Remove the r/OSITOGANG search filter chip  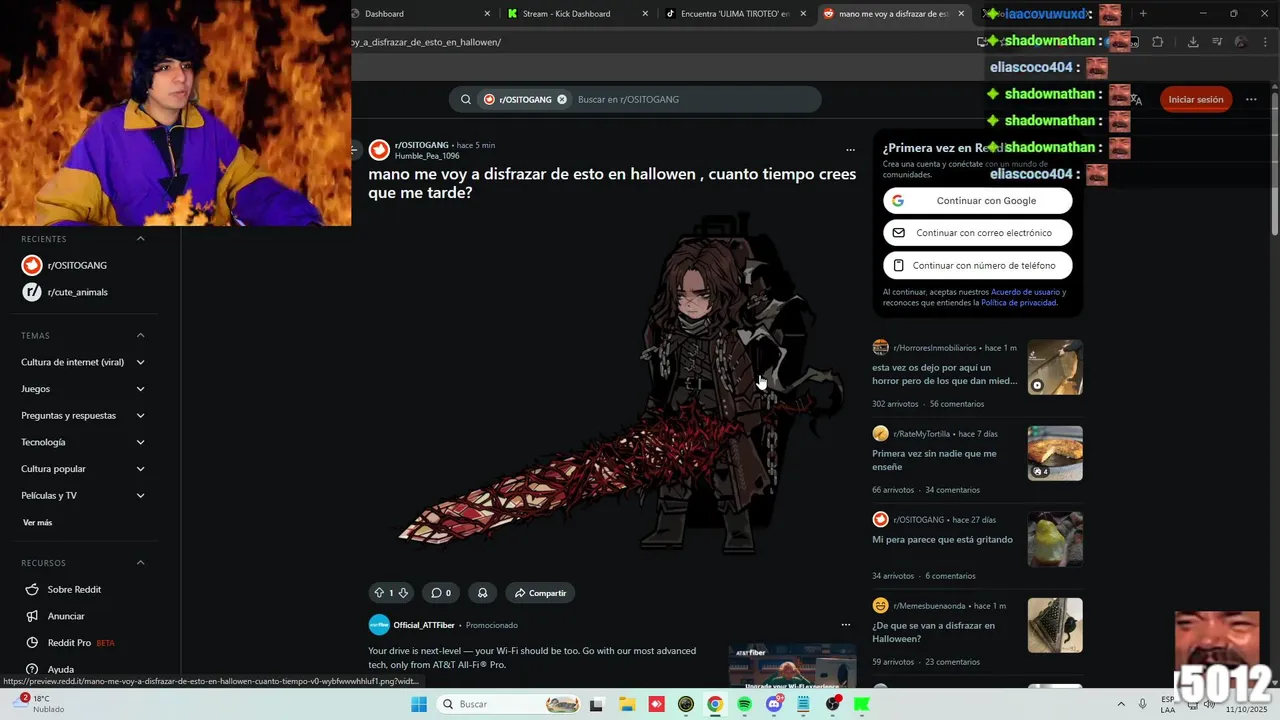tap(562, 99)
